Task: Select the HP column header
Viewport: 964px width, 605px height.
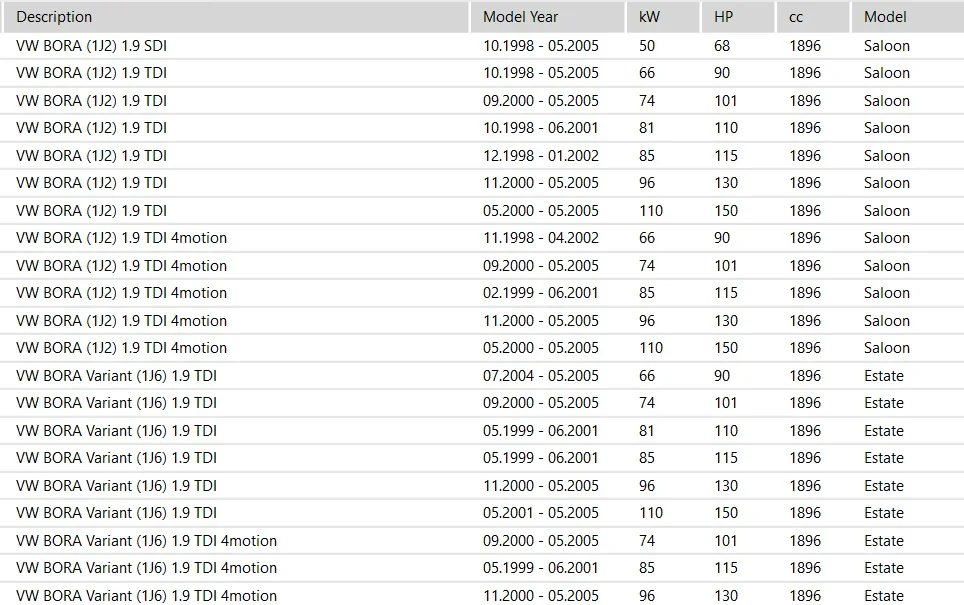Action: pos(723,17)
